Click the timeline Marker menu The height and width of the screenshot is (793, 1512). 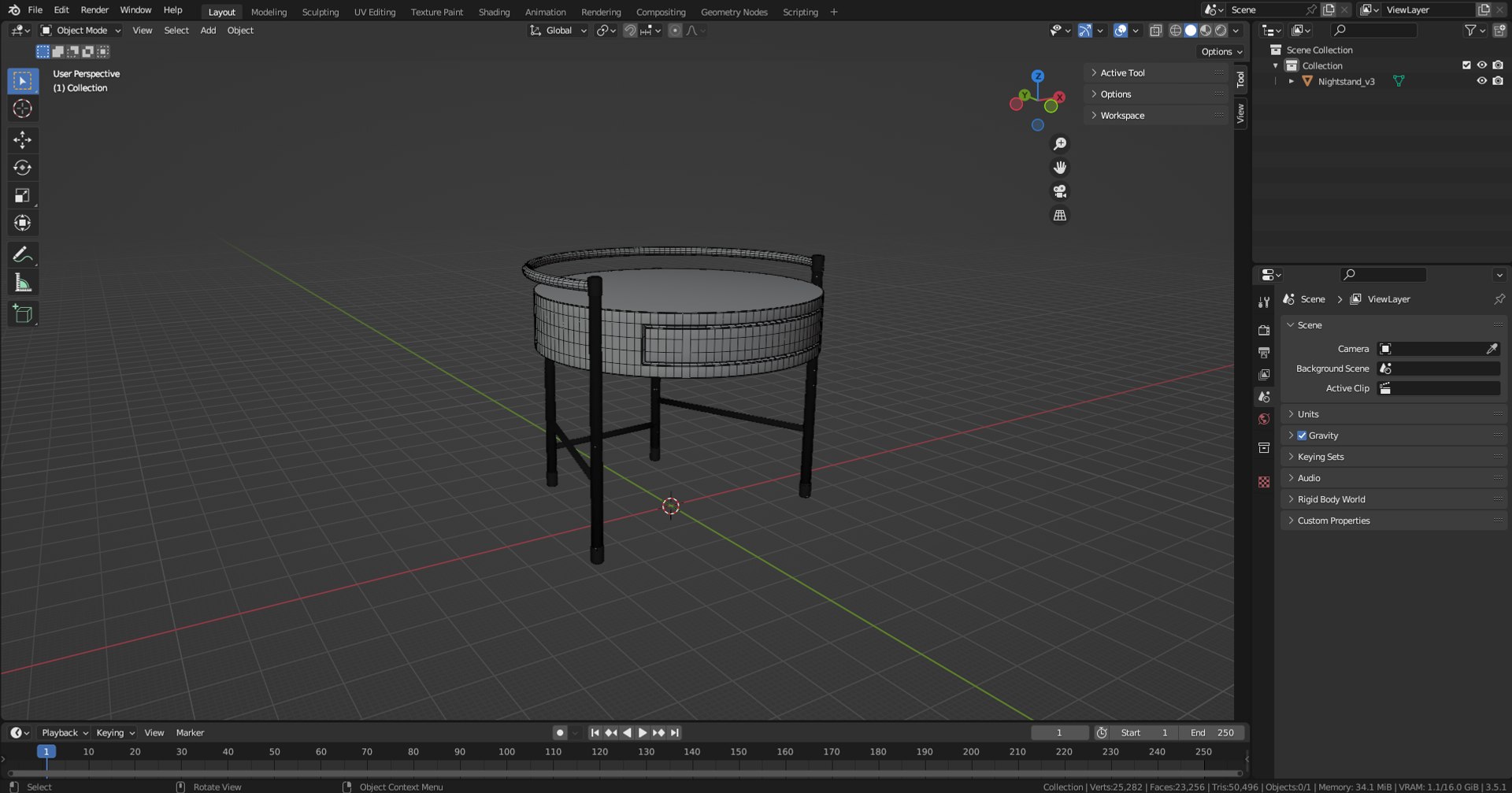point(190,732)
